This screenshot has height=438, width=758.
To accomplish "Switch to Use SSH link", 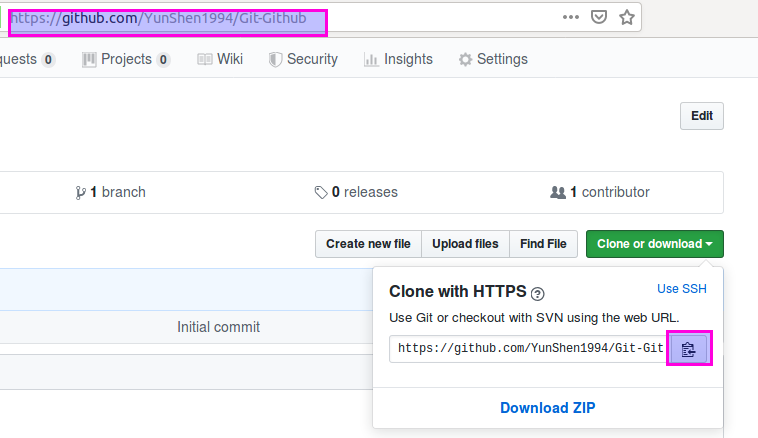I will point(682,289).
